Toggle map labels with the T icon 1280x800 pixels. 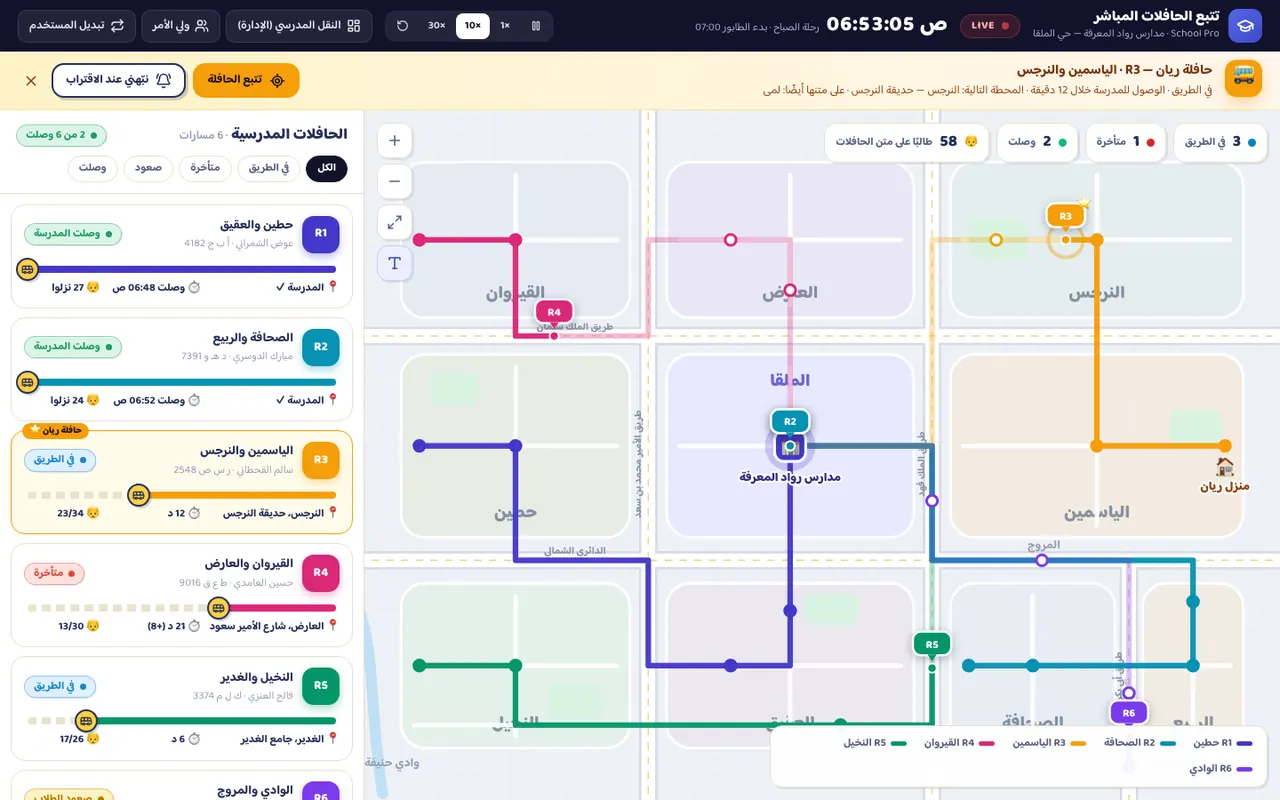click(x=395, y=264)
